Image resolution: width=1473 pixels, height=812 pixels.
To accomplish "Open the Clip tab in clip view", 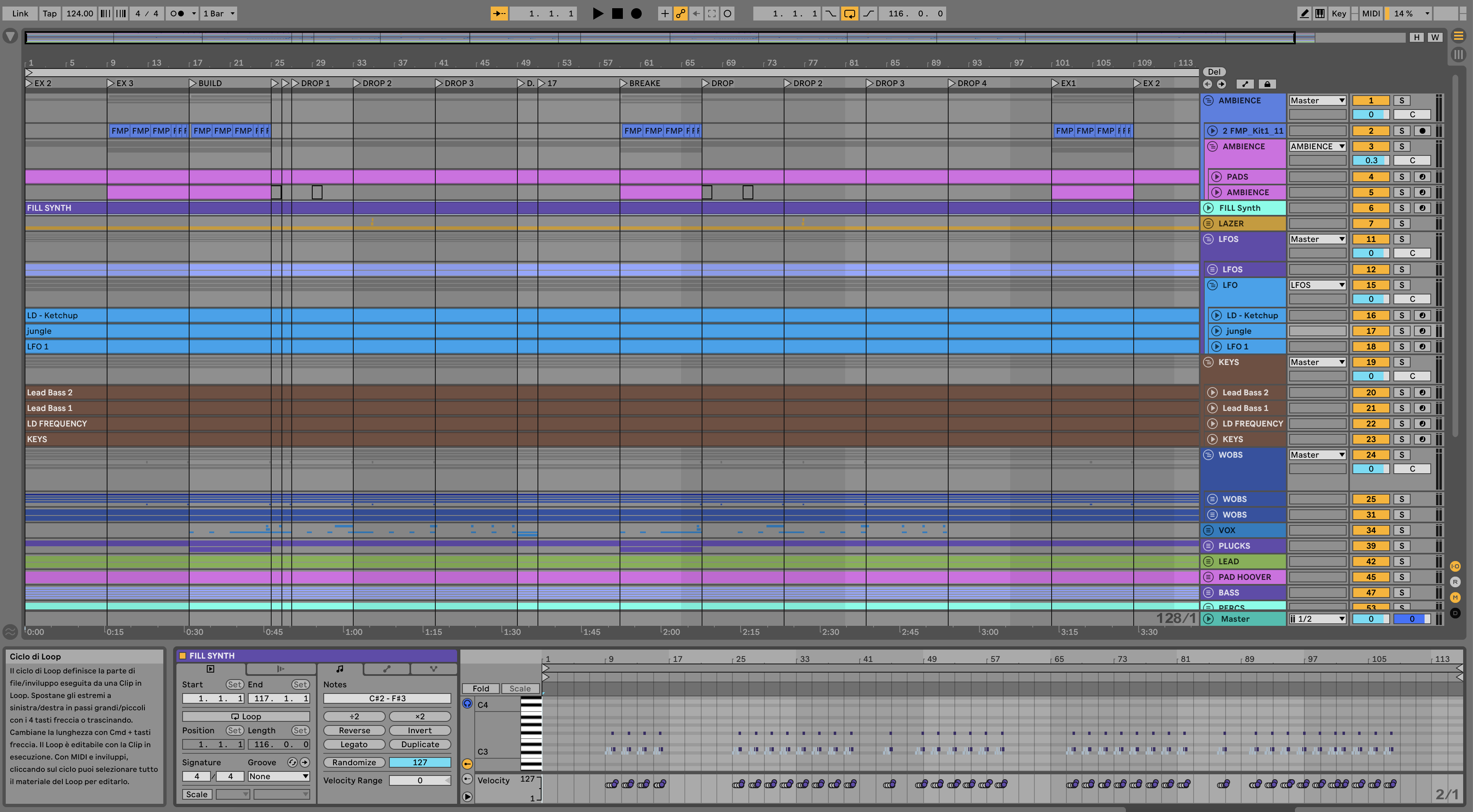I will (x=210, y=668).
